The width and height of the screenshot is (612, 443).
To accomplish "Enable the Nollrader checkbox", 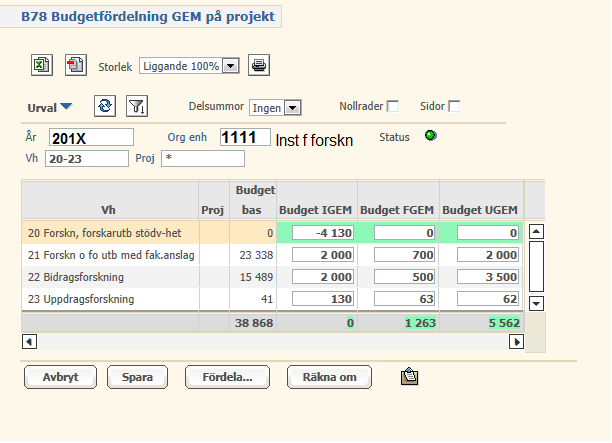I will point(393,106).
